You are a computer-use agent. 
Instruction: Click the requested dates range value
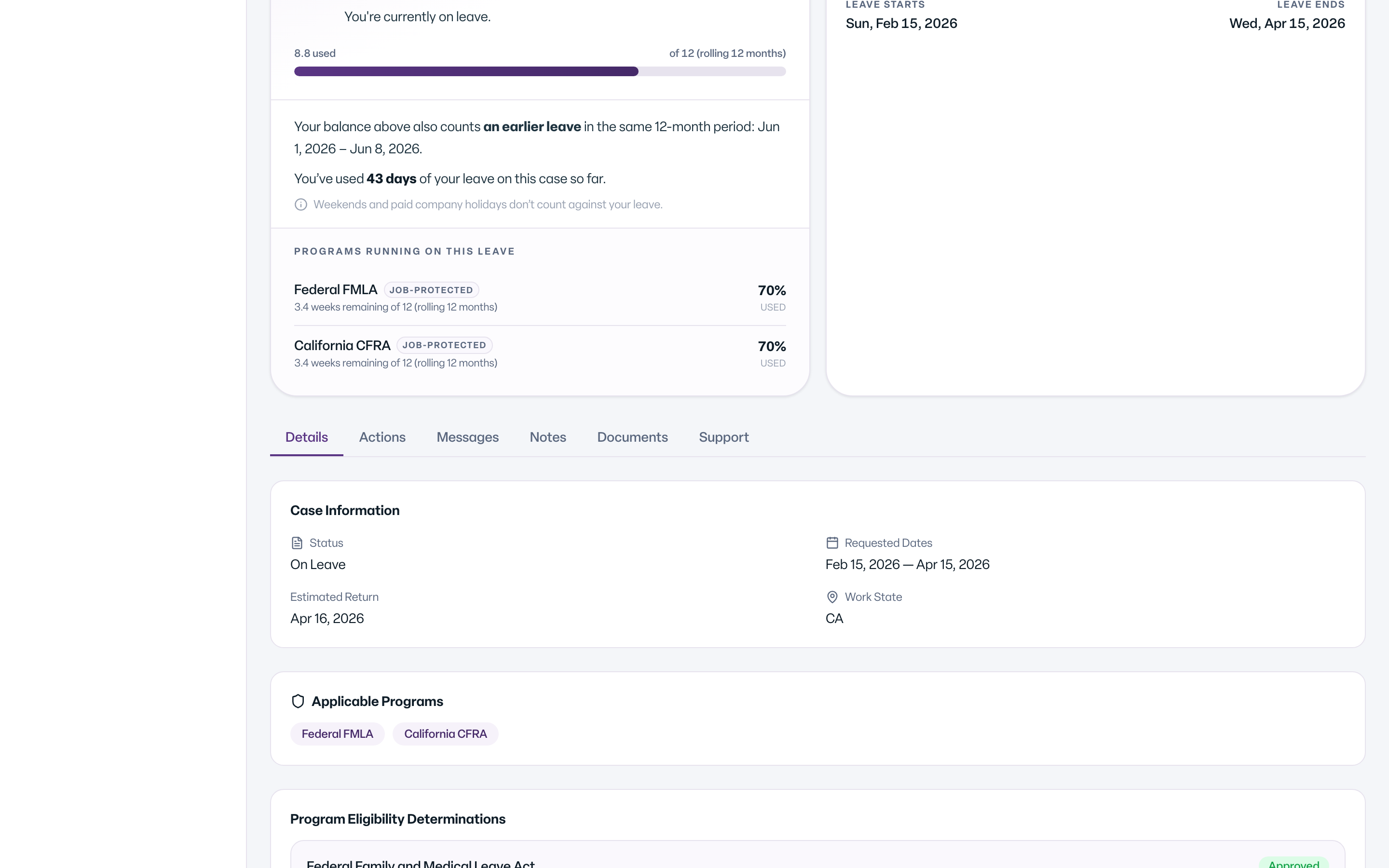(908, 565)
